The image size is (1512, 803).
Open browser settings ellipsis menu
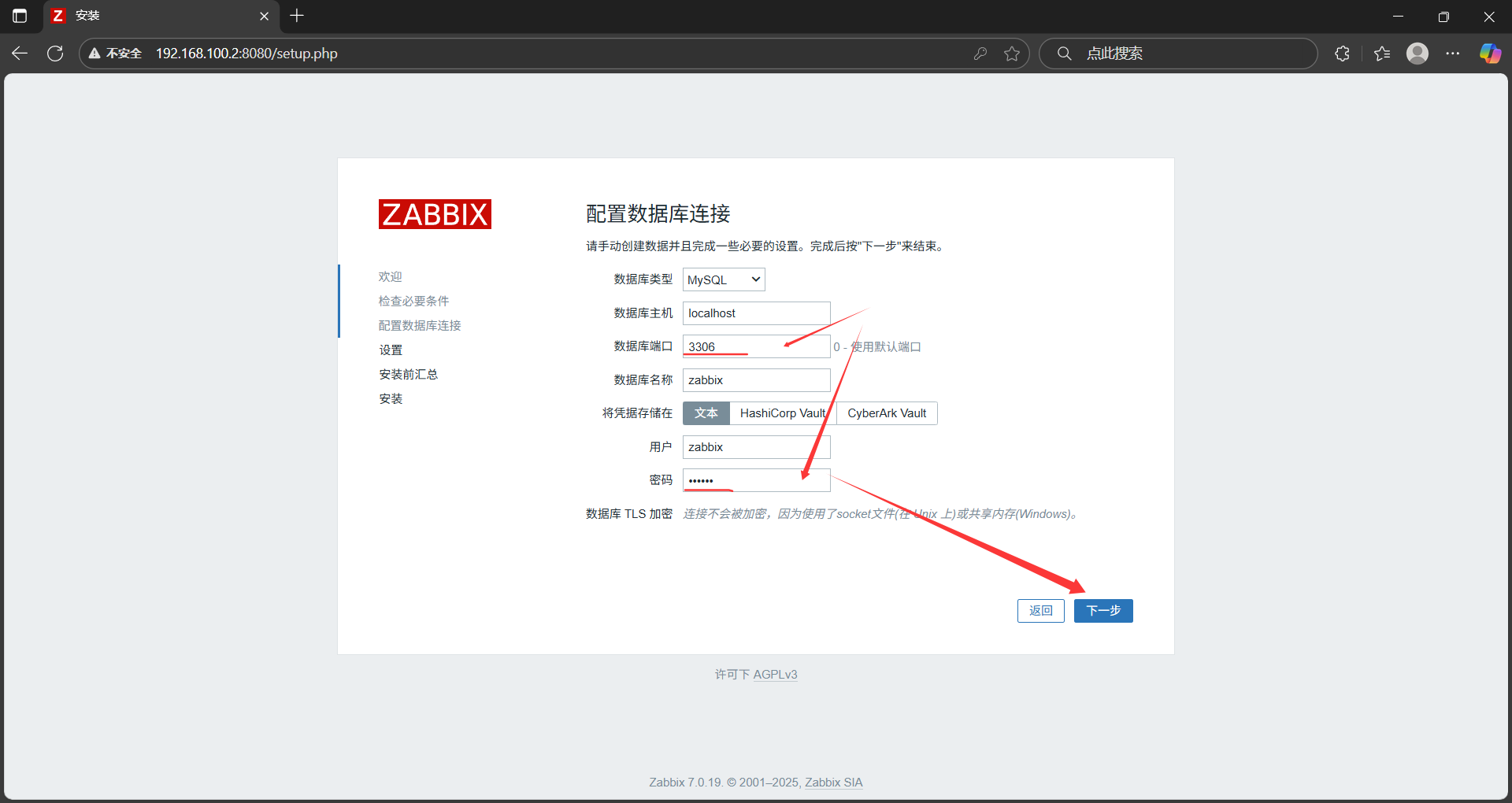pos(1453,54)
